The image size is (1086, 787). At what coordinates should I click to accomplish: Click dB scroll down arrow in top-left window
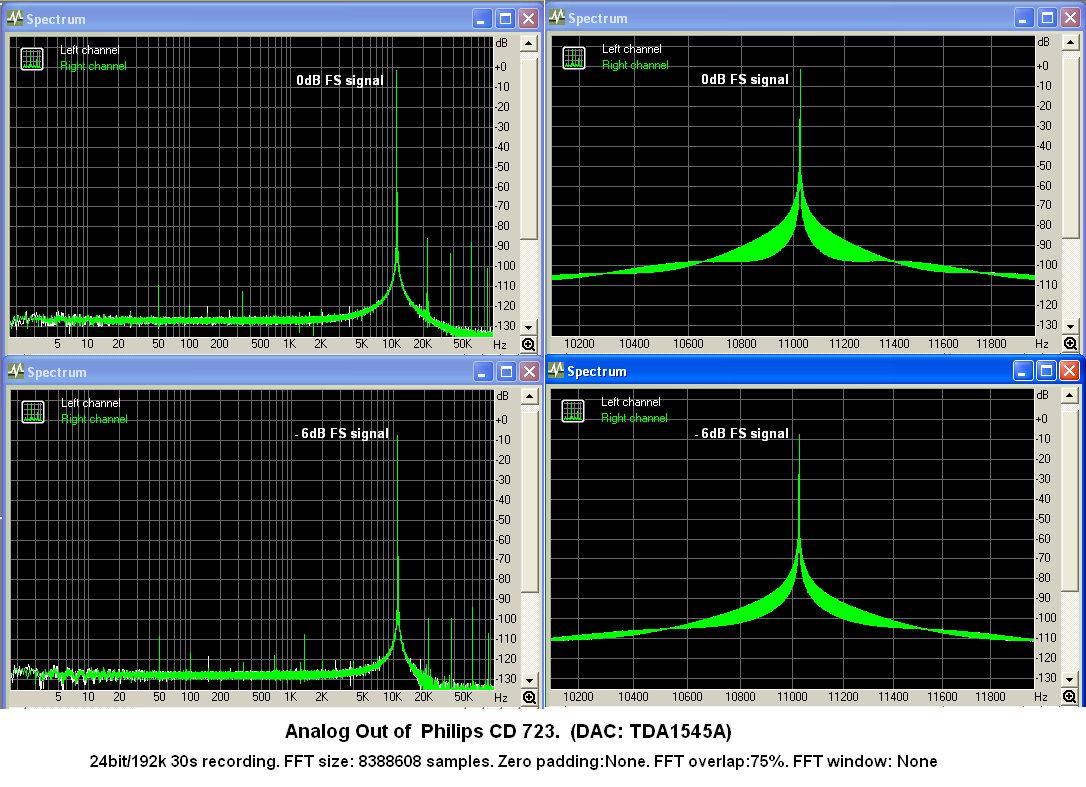tap(528, 327)
